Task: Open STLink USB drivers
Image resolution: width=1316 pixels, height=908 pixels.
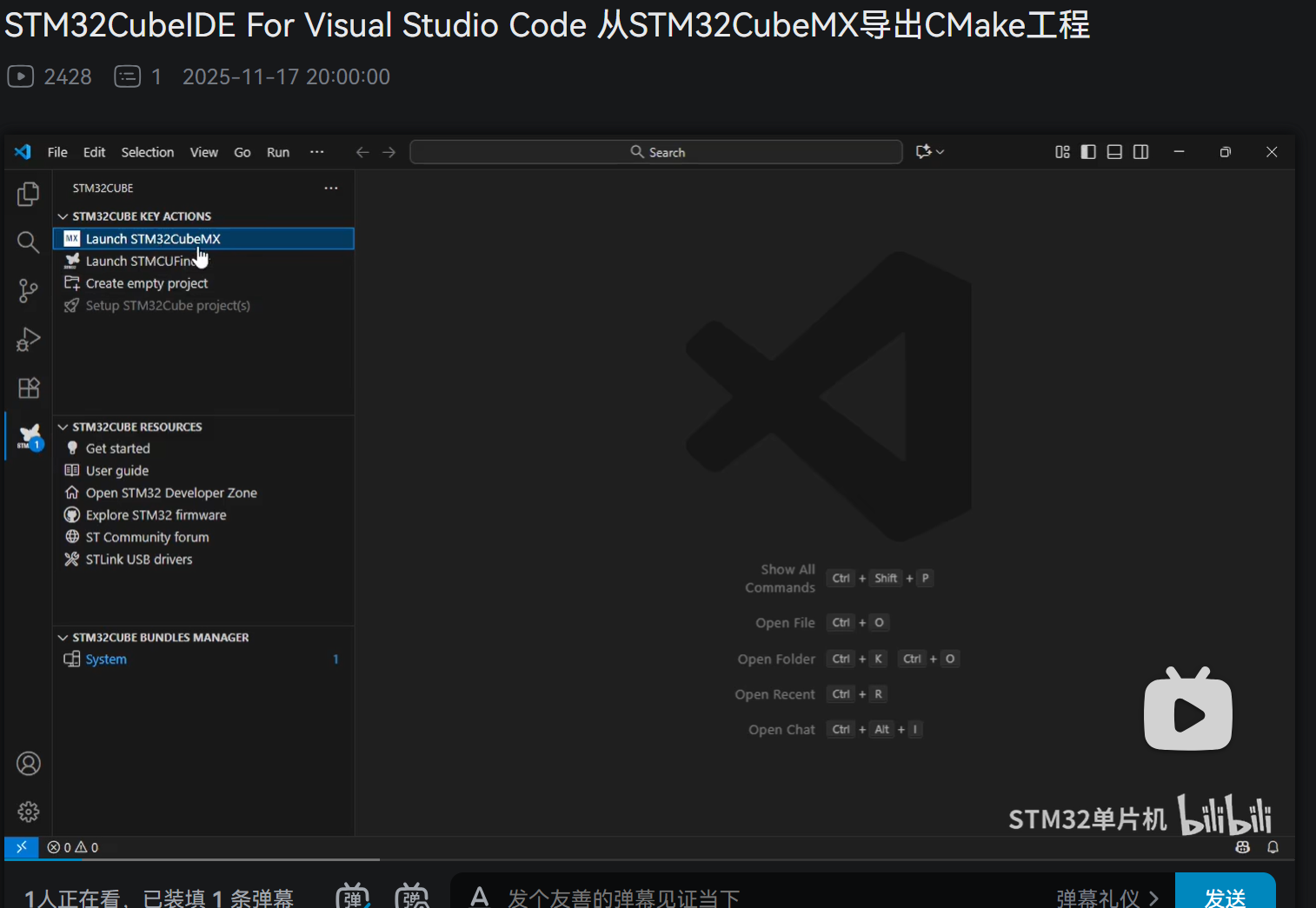Action: 203,560
